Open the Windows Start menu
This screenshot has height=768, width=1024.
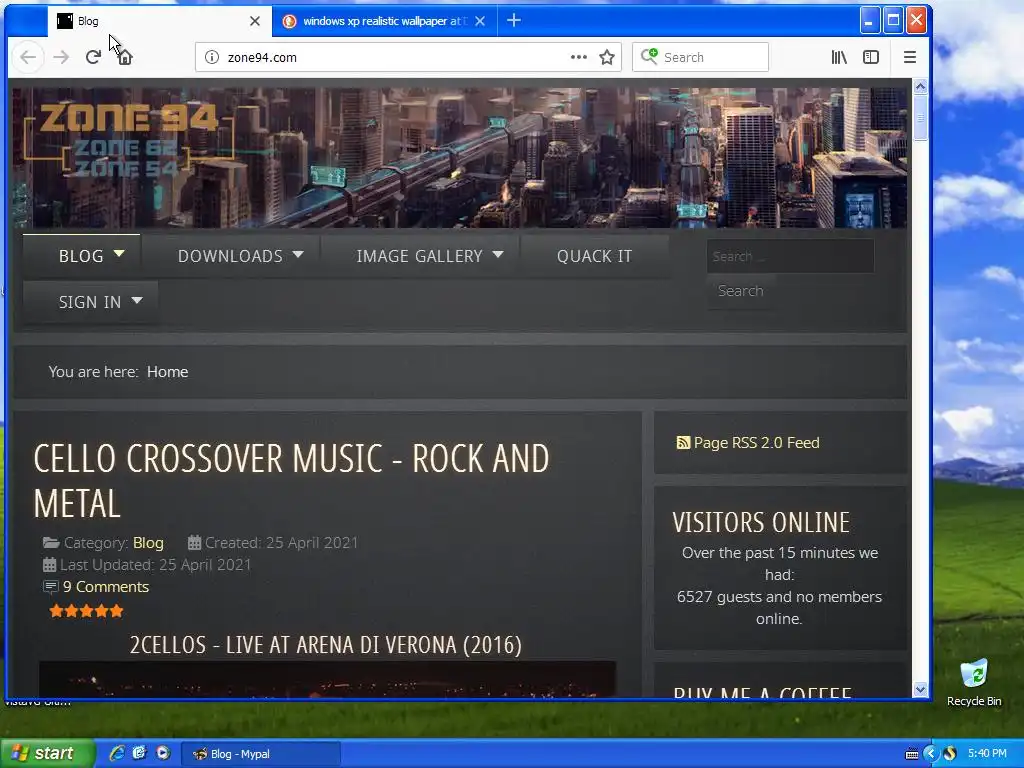pos(48,754)
